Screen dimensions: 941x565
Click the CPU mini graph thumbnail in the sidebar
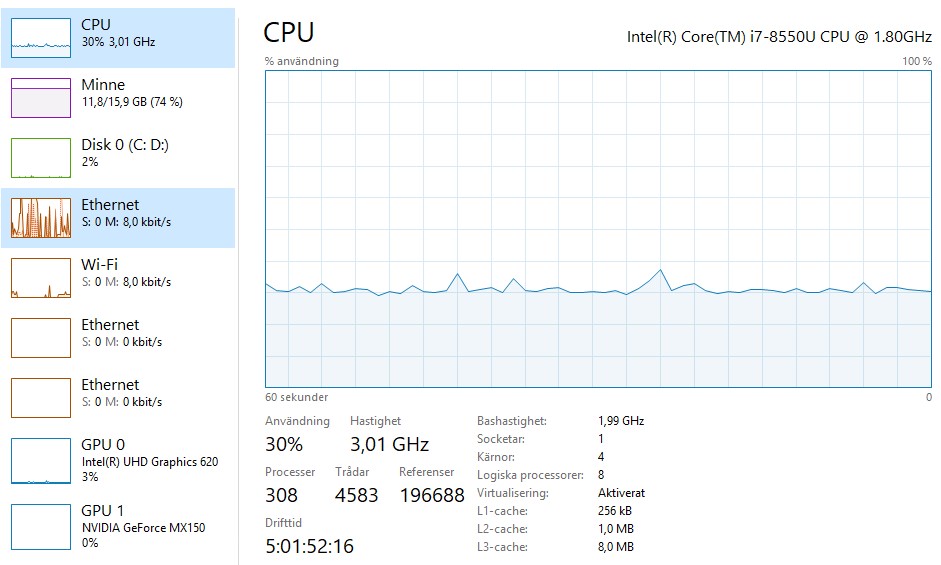(x=41, y=37)
